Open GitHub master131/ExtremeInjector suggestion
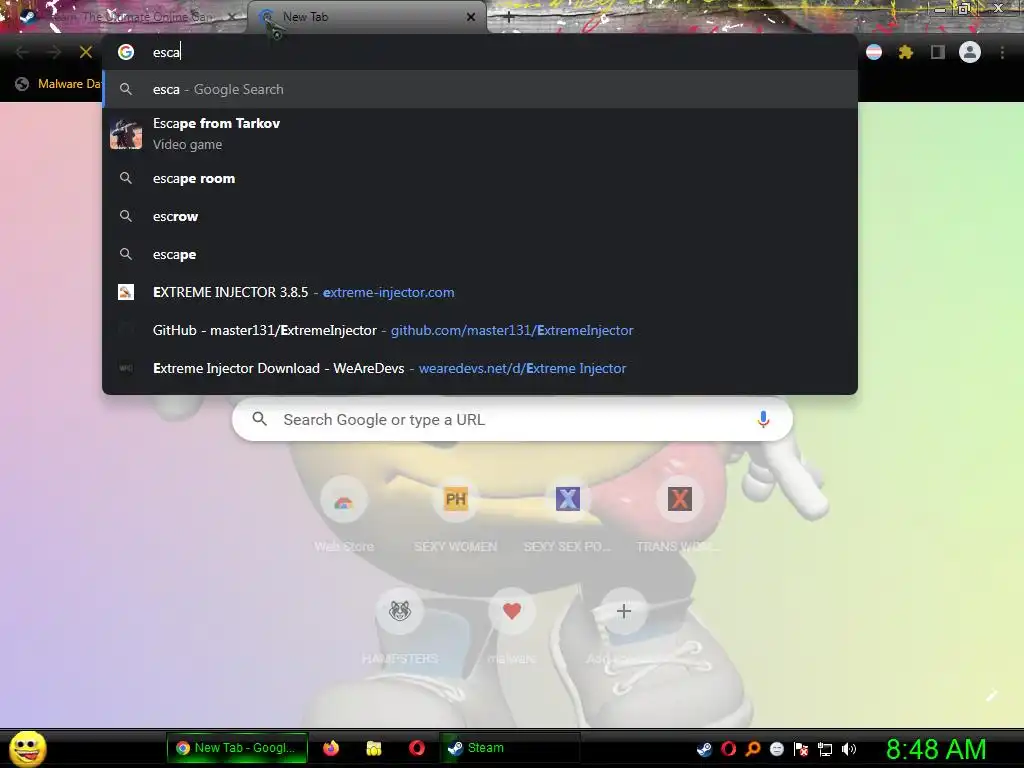1024x768 pixels. point(480,330)
